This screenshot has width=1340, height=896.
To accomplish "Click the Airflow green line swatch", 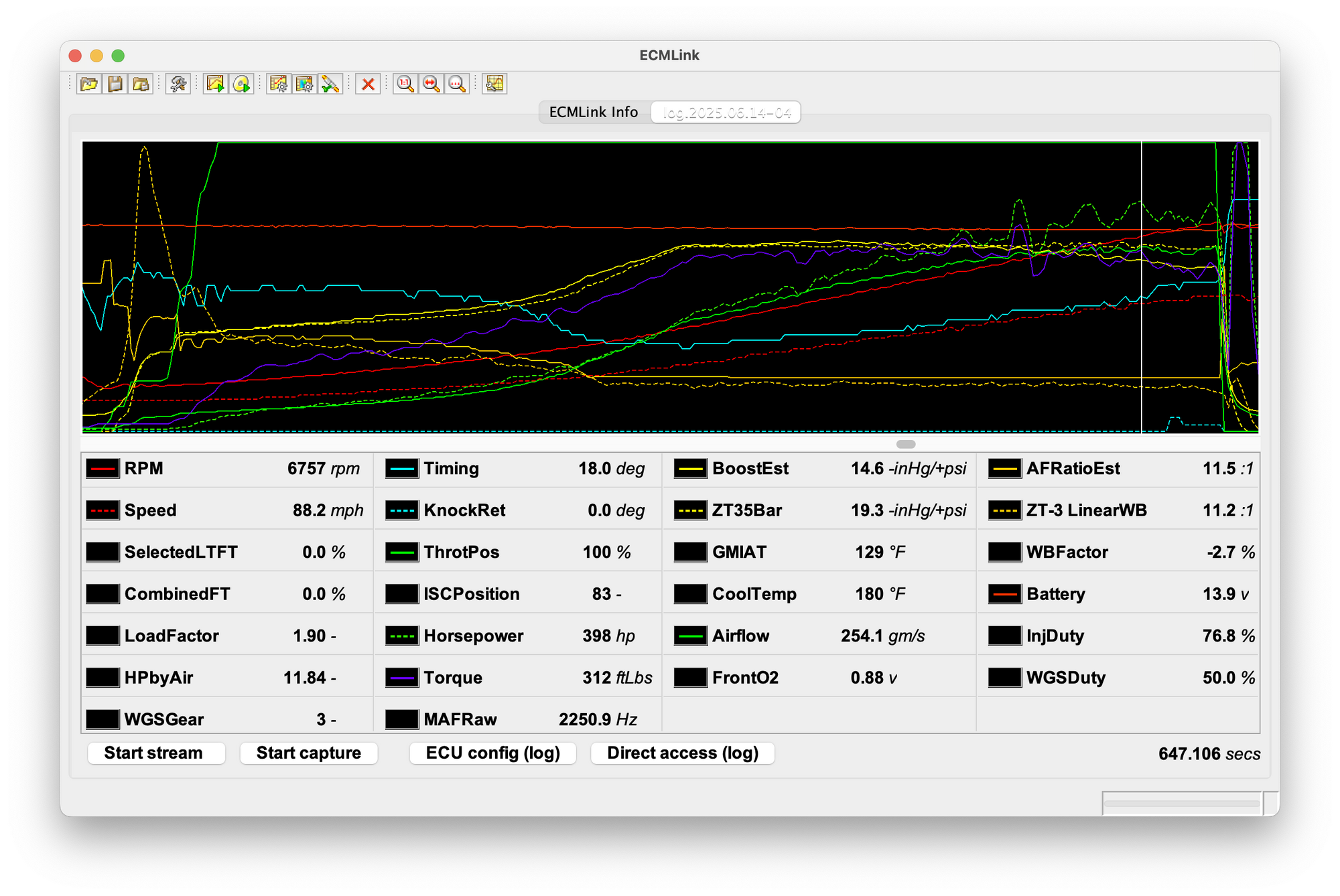I will tap(691, 636).
